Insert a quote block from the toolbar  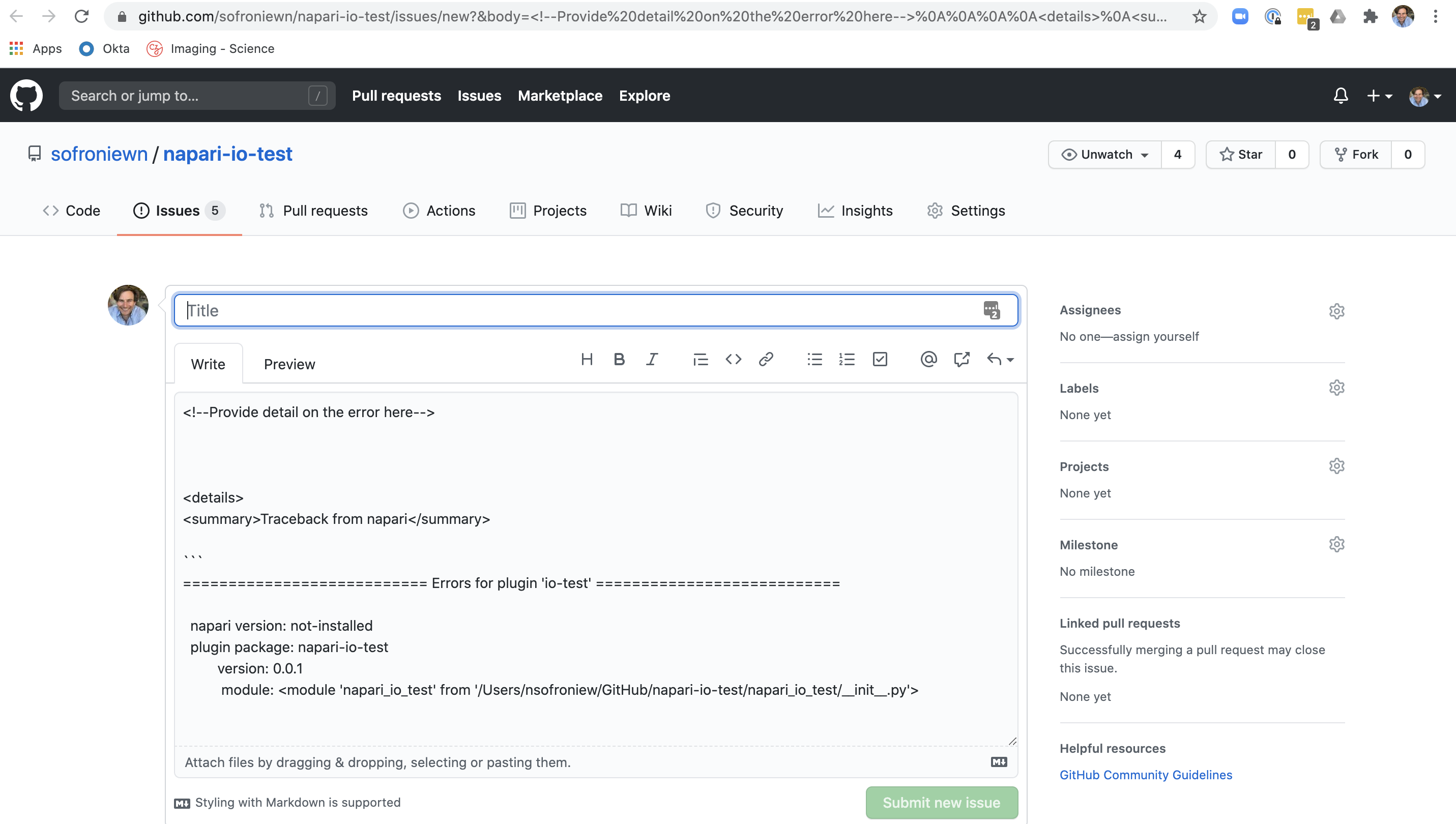[x=701, y=359]
